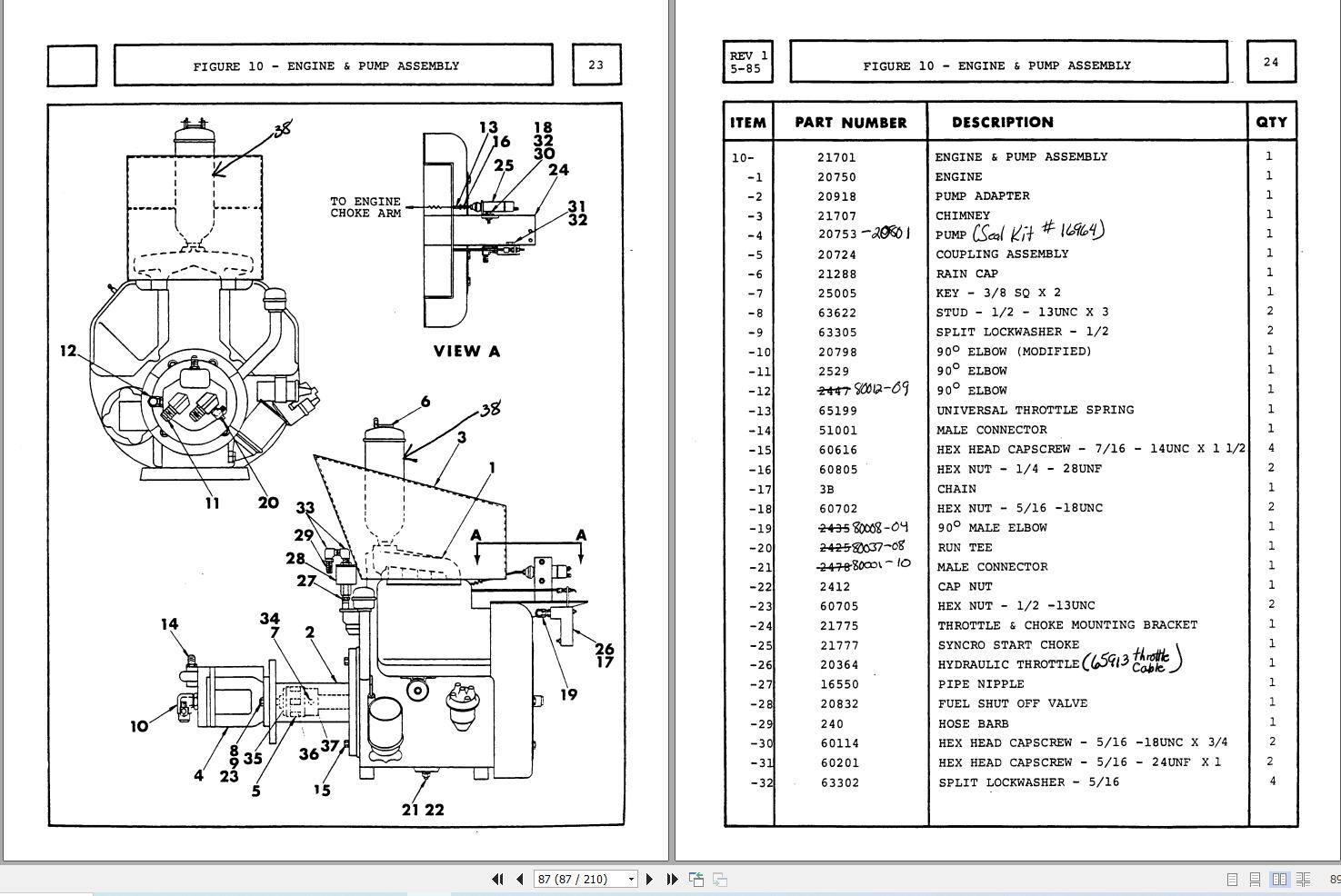The width and height of the screenshot is (1341, 896).
Task: Click TO ENGINE CHOKE ARM label
Action: 365,207
